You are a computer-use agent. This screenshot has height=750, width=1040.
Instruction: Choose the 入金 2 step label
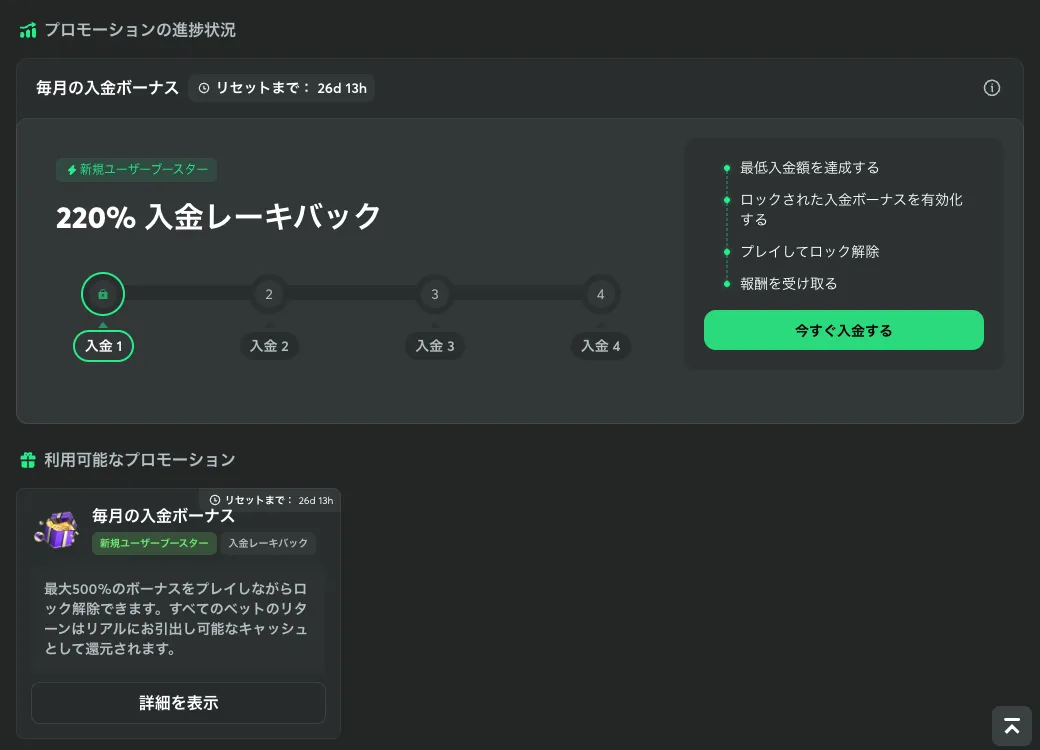click(269, 346)
